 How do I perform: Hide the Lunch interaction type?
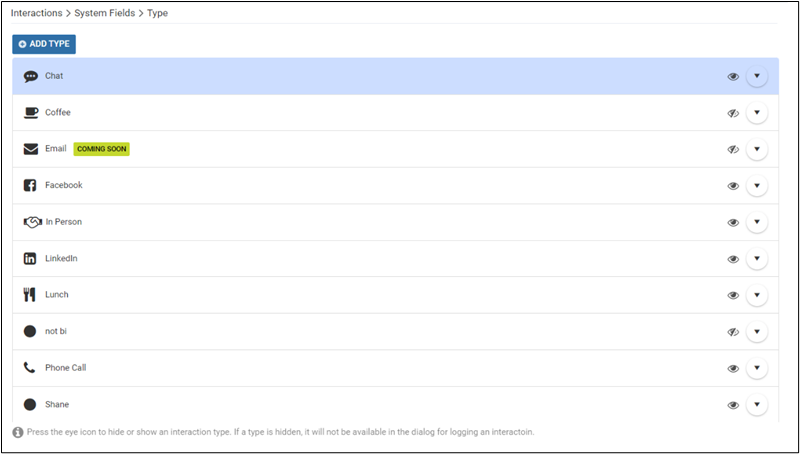733,295
